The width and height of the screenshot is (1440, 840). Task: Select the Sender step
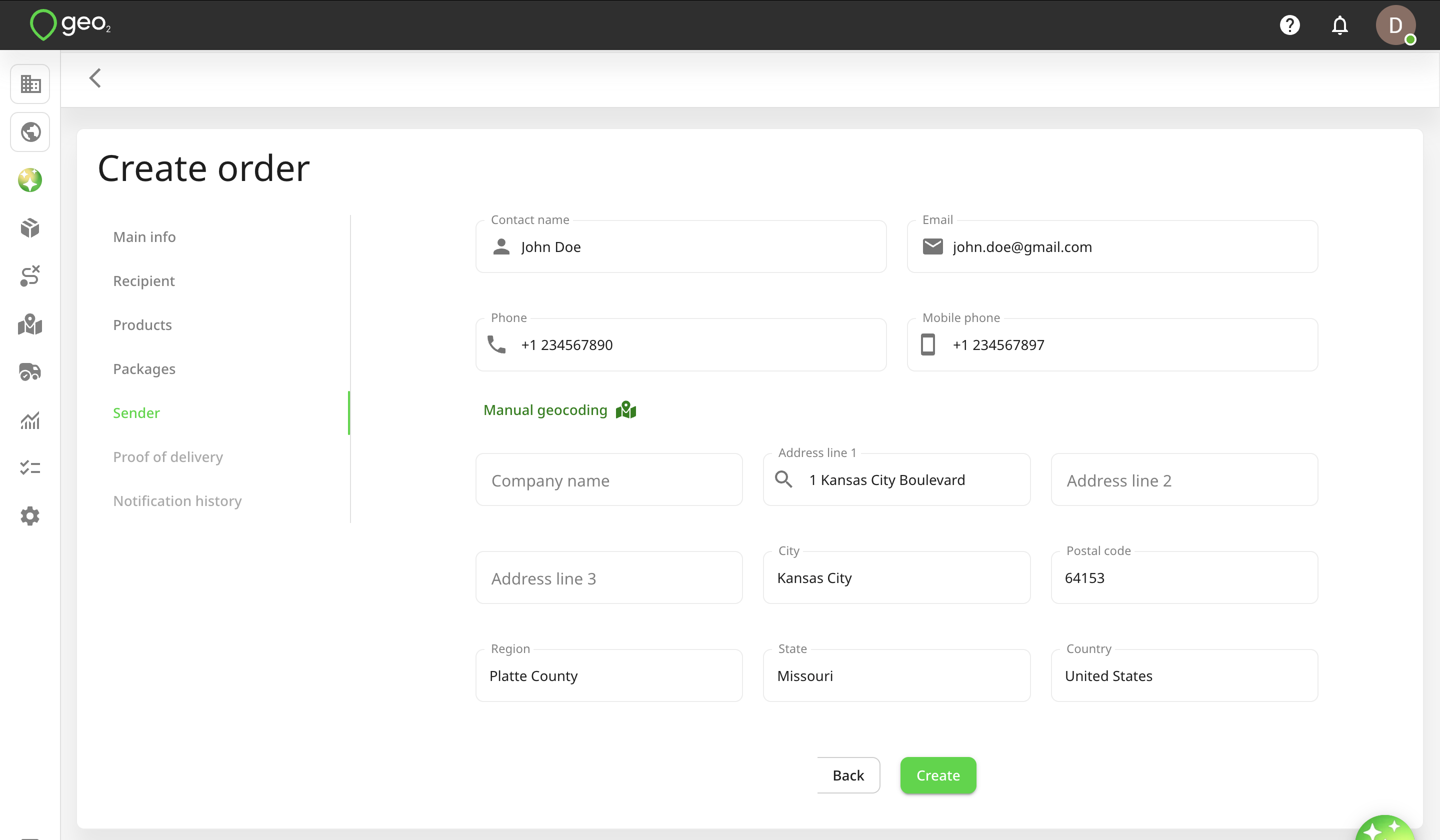click(136, 412)
